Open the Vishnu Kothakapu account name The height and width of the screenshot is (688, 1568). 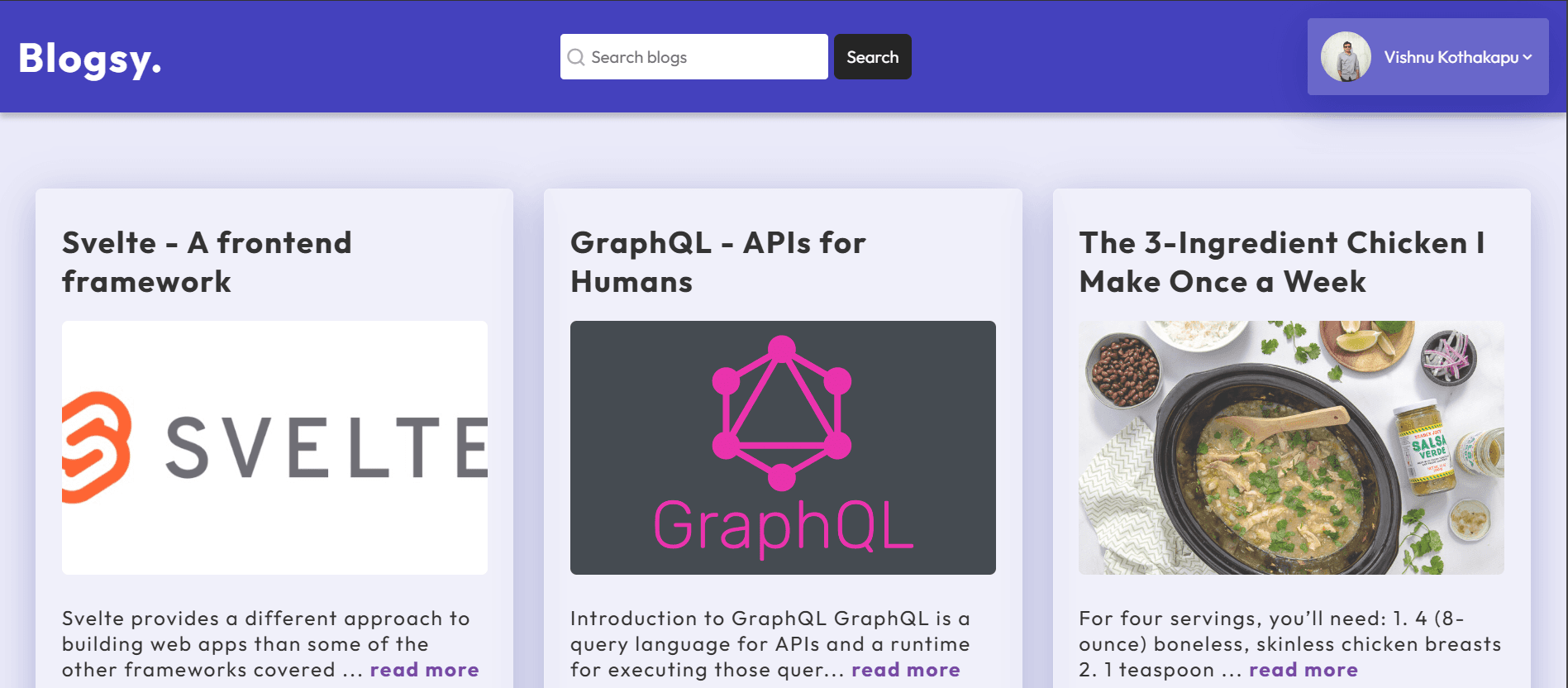click(1451, 57)
